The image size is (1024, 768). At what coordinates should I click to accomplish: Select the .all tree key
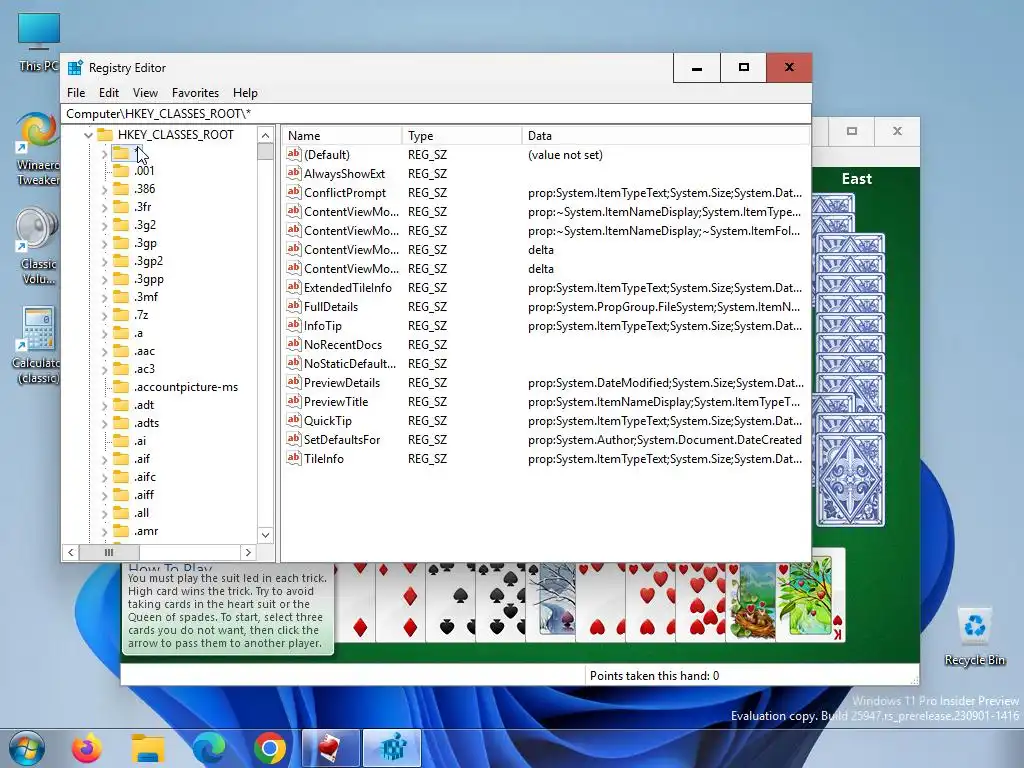click(141, 513)
